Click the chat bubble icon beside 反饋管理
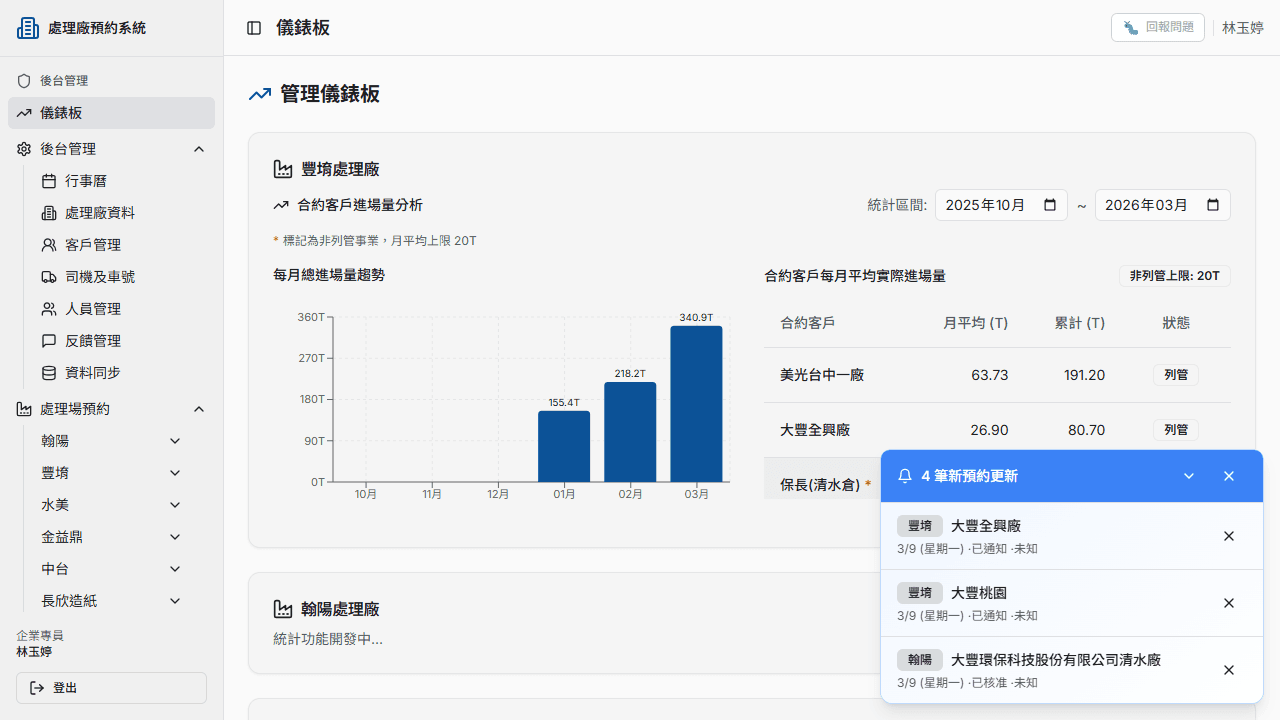 click(x=49, y=341)
